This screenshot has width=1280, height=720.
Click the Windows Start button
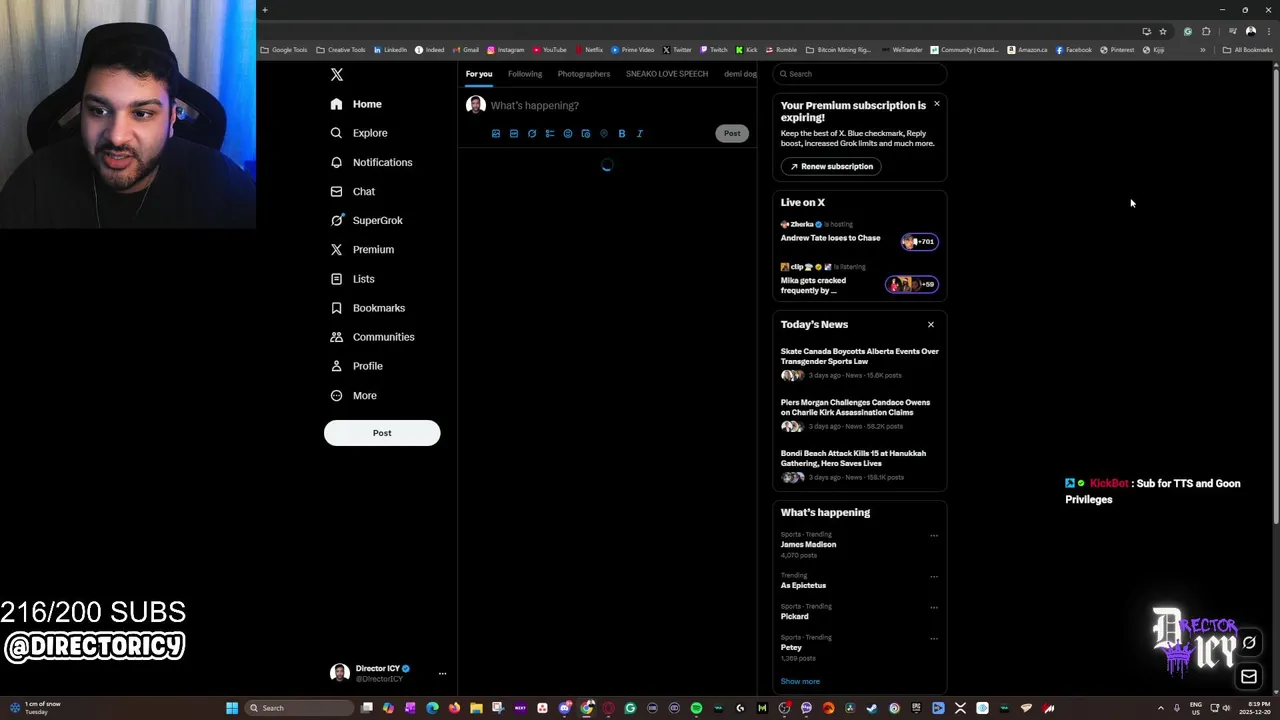click(232, 708)
